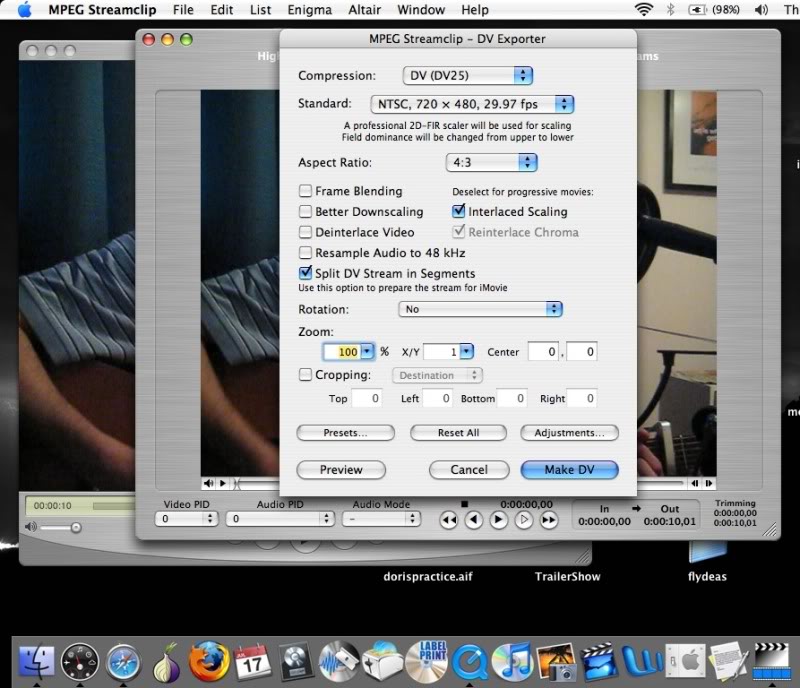Image resolution: width=800 pixels, height=688 pixels.
Task: Launch iTunes from the dock
Action: pyautogui.click(x=512, y=662)
